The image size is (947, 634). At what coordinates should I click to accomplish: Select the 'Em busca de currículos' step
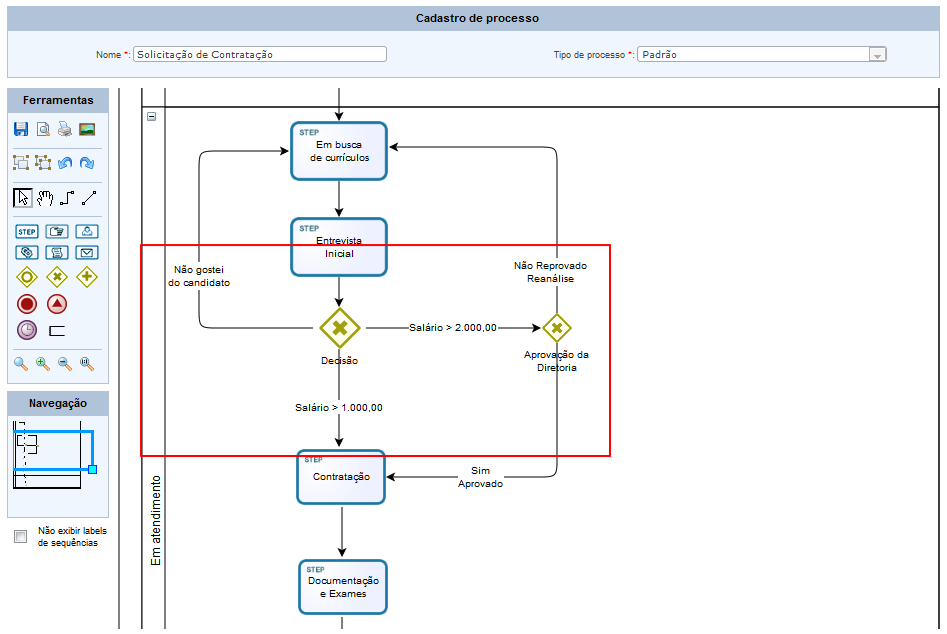point(339,151)
